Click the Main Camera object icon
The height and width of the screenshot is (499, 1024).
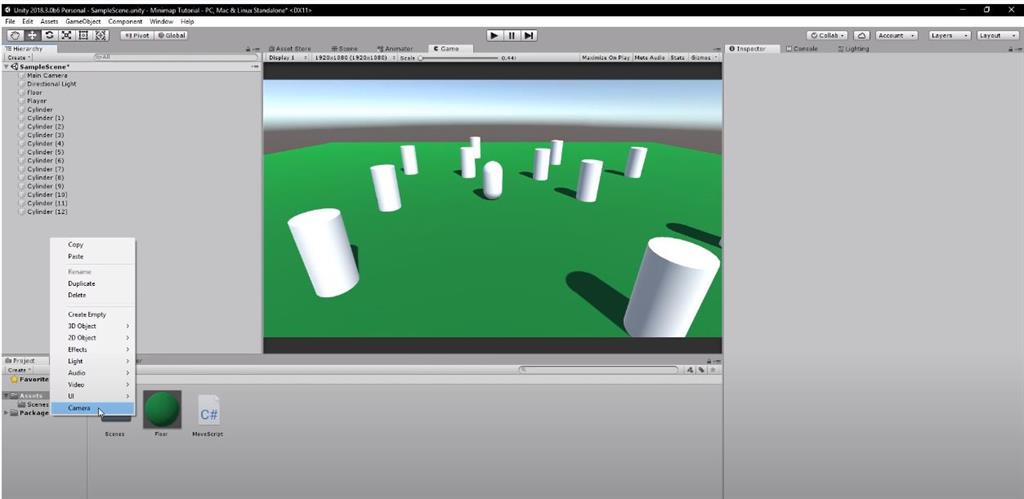[x=22, y=76]
